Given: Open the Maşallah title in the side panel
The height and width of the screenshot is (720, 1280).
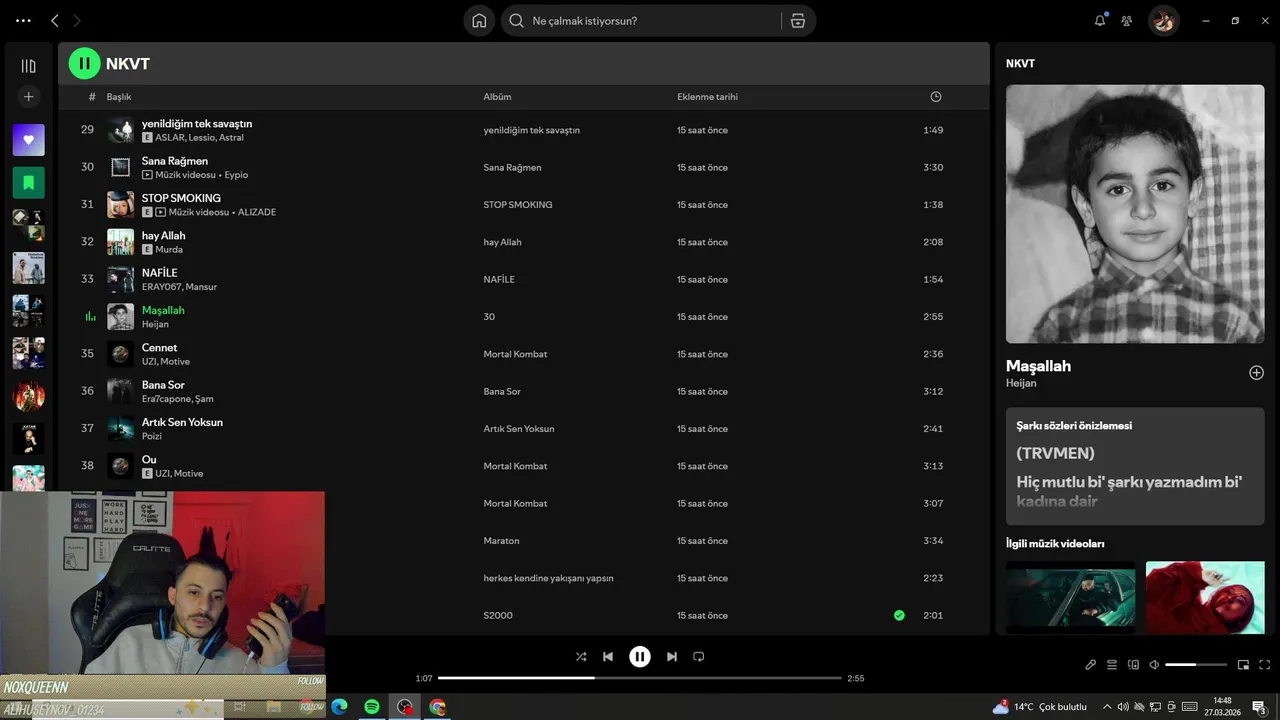Looking at the screenshot, I should tap(1038, 366).
